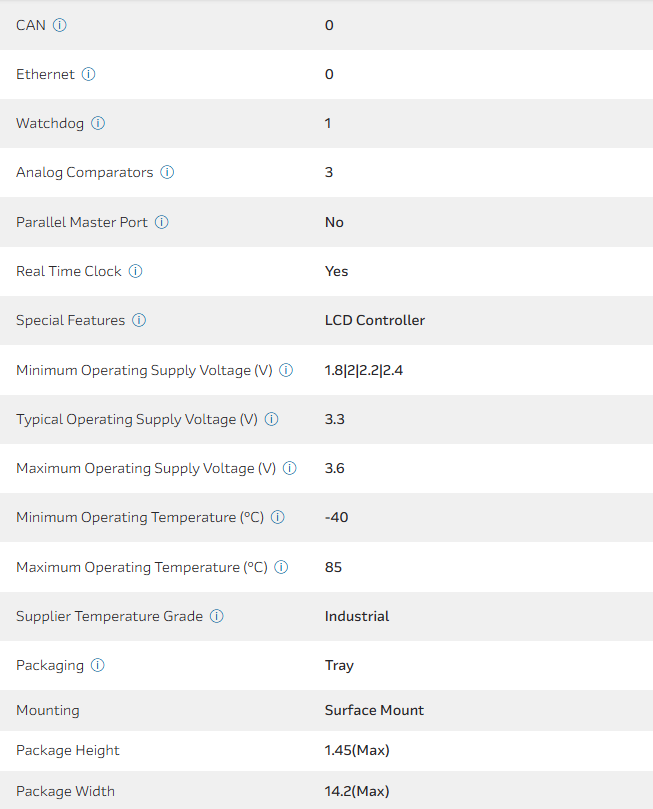Click the Industrial temperature grade value
Image resolution: width=653 pixels, height=809 pixels.
pyautogui.click(x=357, y=616)
